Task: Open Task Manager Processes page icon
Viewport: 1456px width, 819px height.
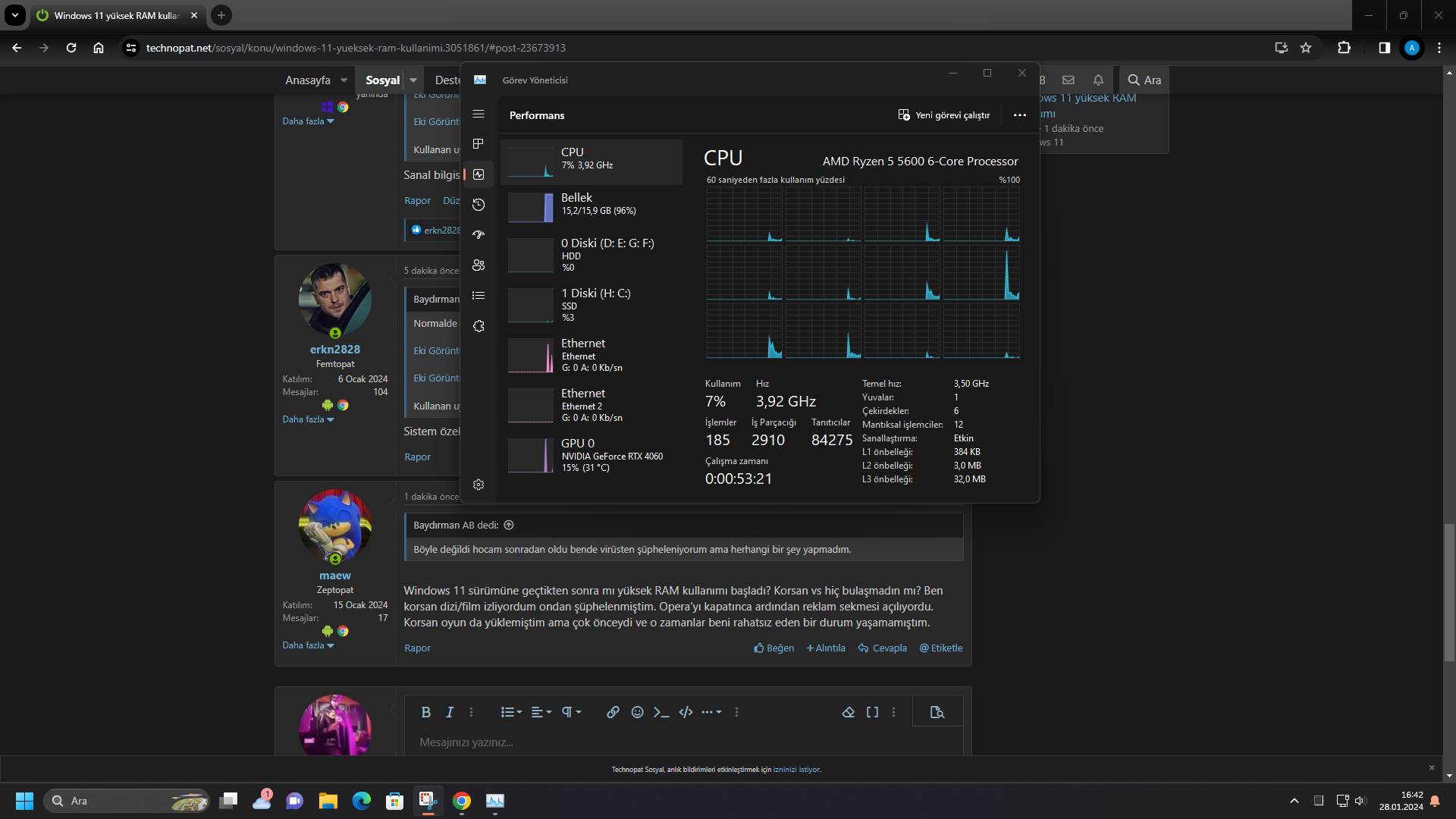Action: coord(479,144)
